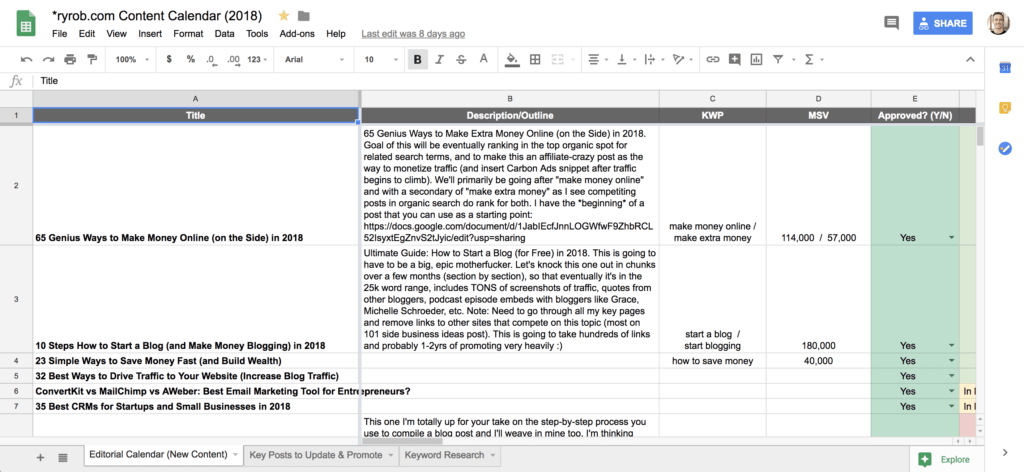The image size is (1024, 472).
Task: Open Google Tasks checkmark icon
Action: point(1005,148)
